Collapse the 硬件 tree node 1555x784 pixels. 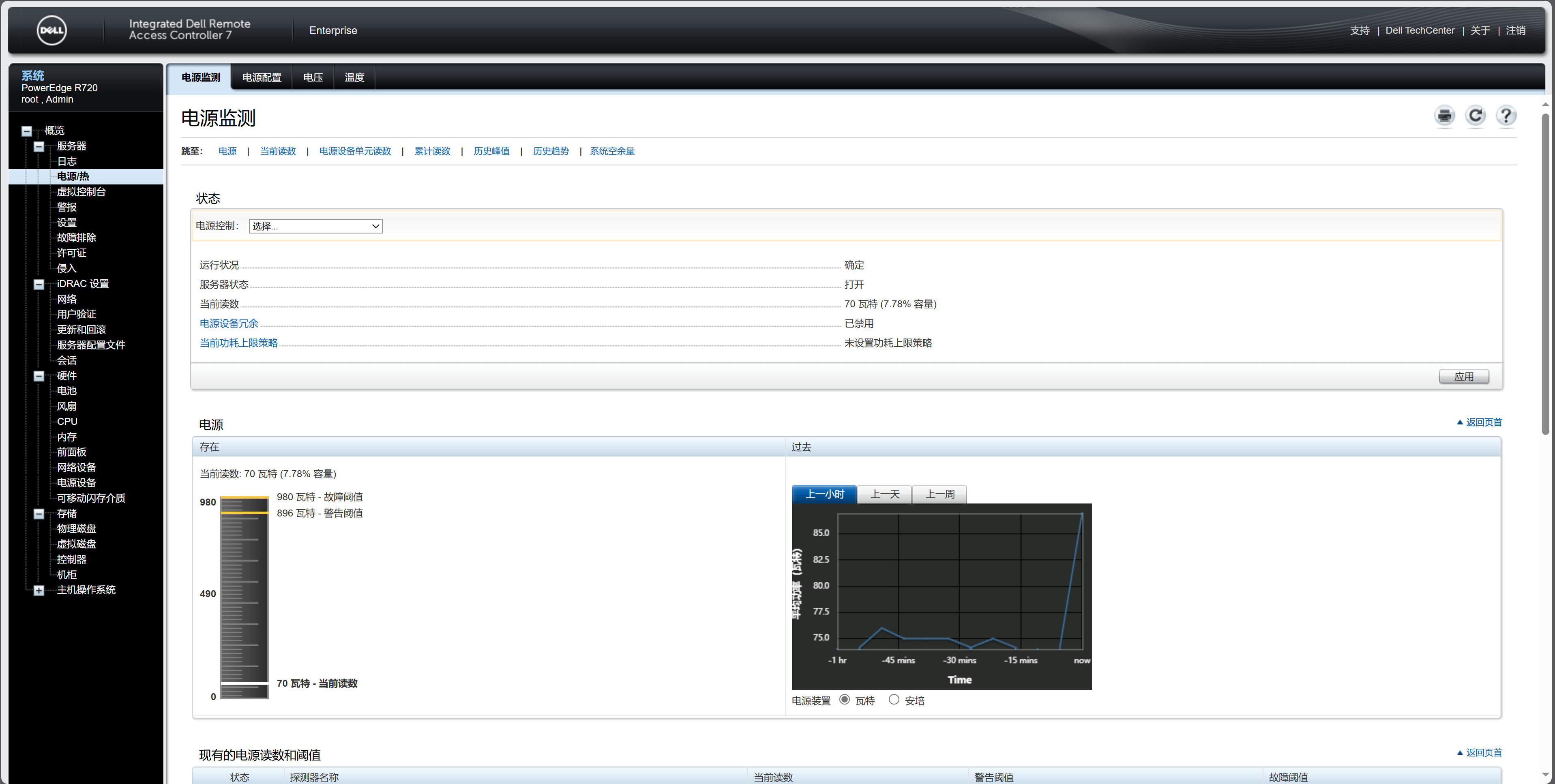click(39, 376)
